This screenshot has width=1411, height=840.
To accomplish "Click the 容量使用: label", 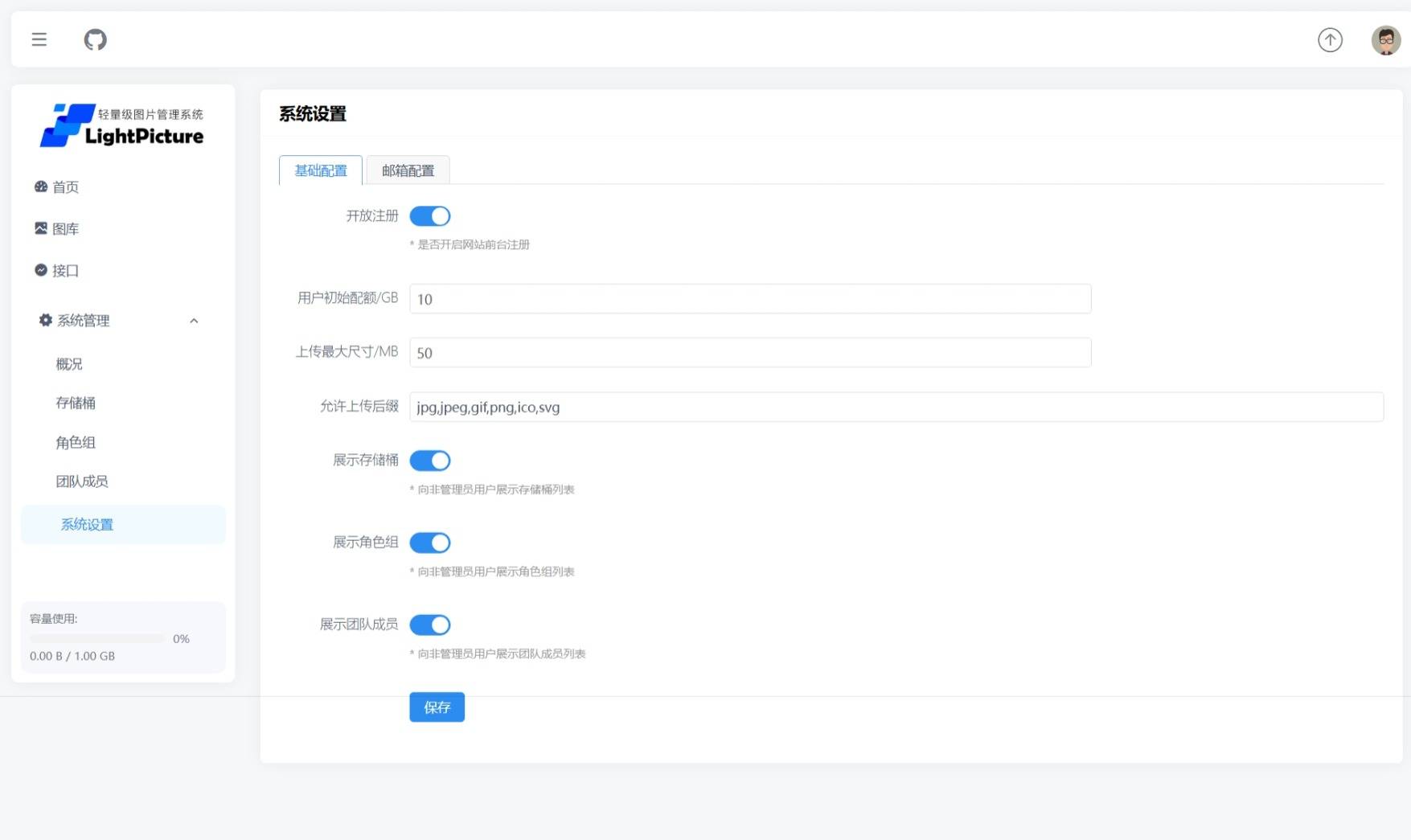I will [x=54, y=619].
